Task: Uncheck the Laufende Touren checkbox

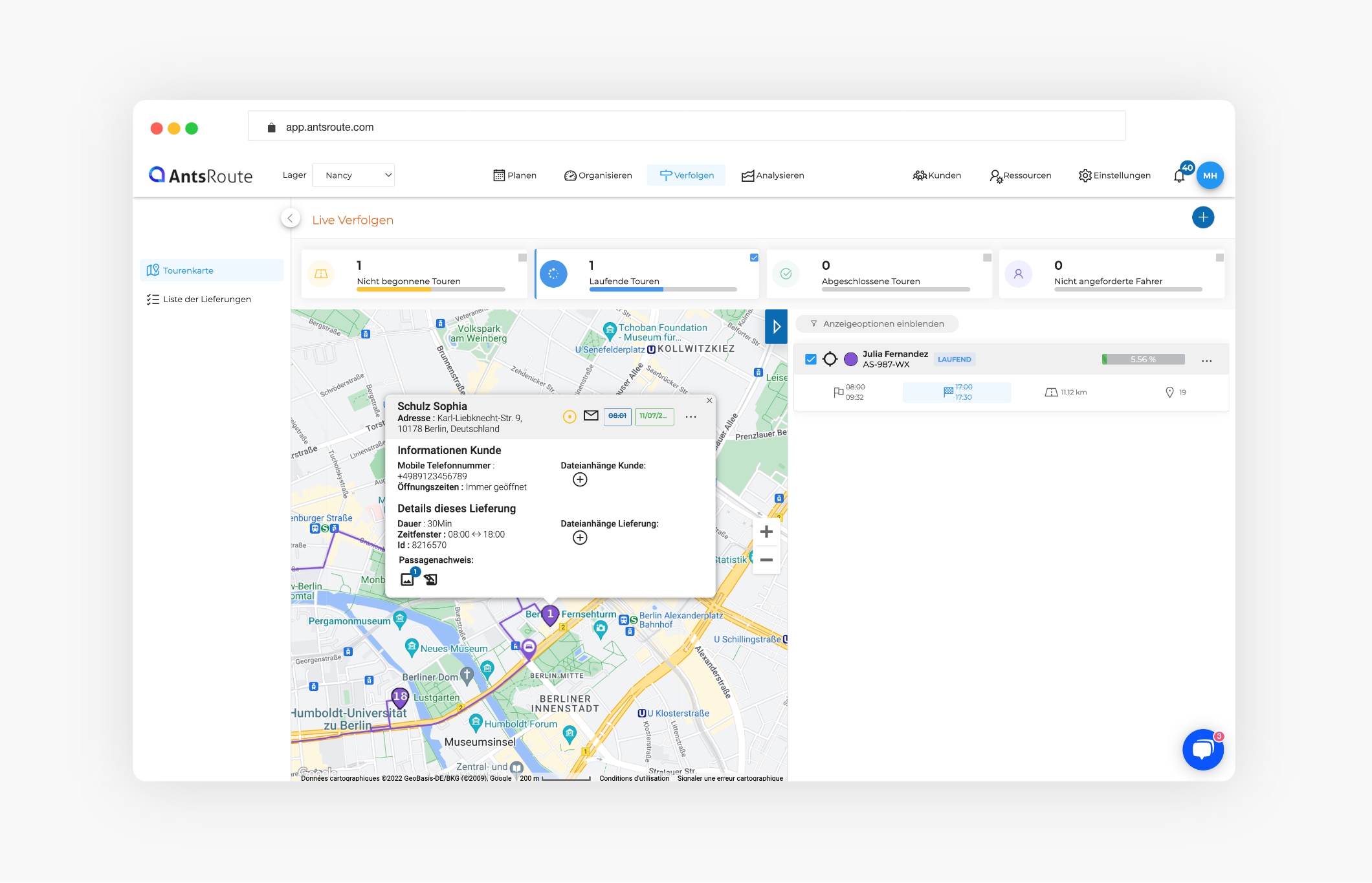Action: coord(754,257)
